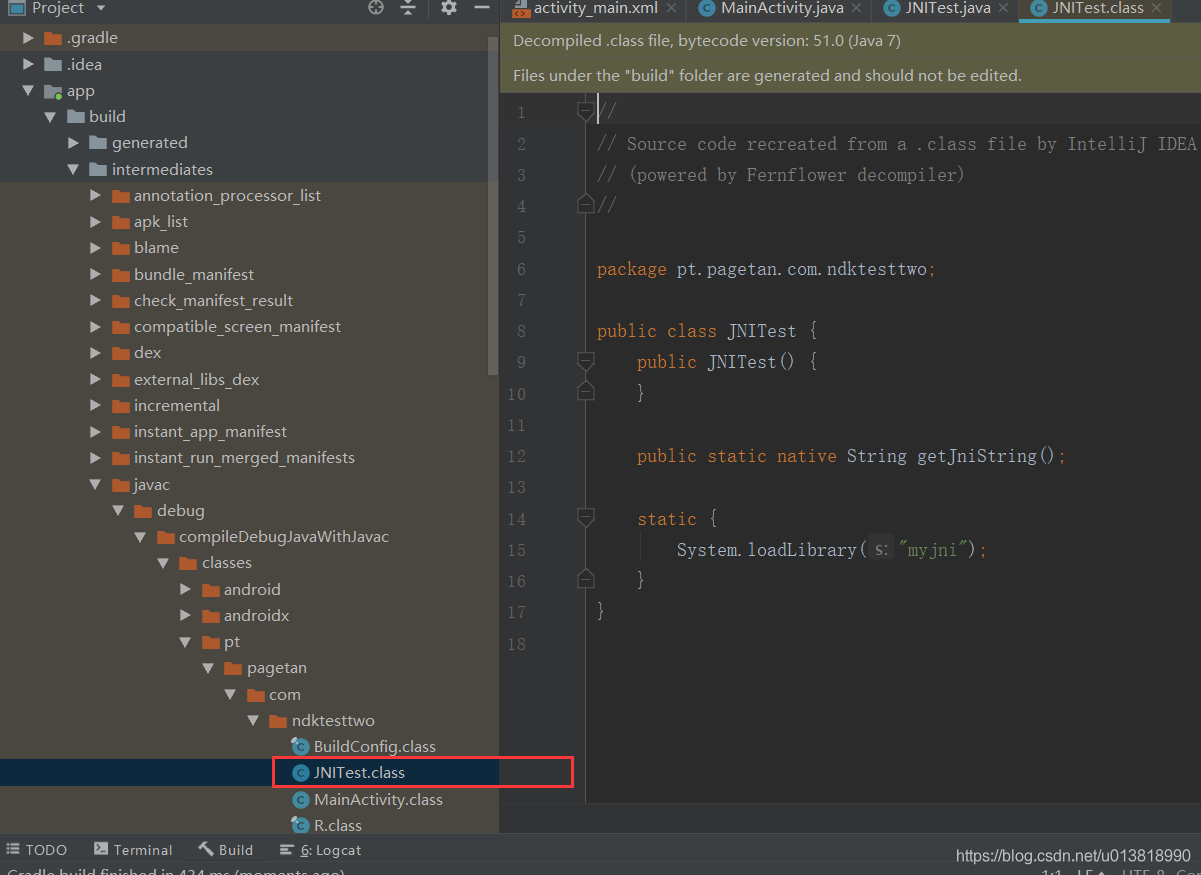
Task: Toggle fold on JNITest constructor
Action: coord(586,362)
